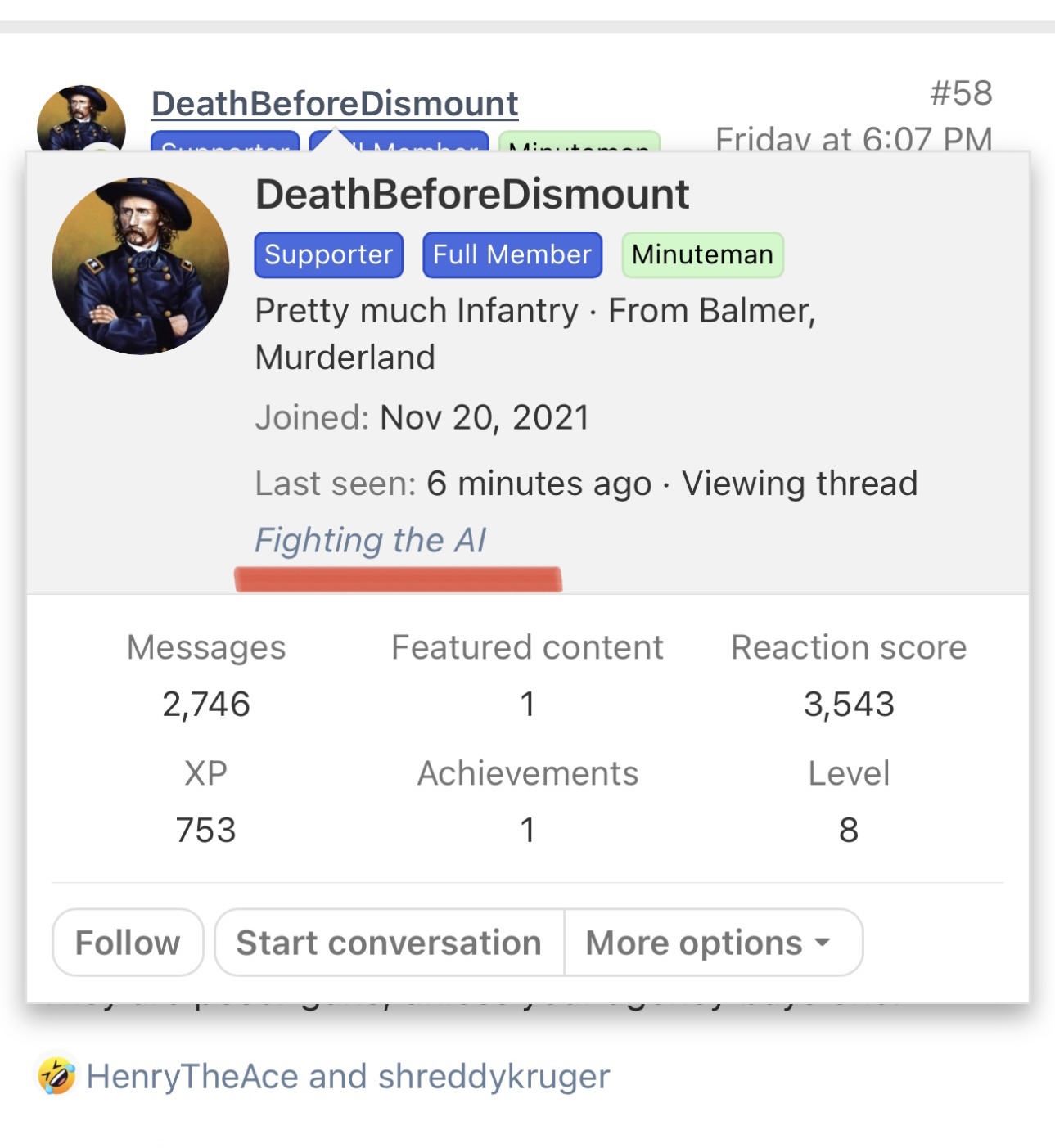Image resolution: width=1055 pixels, height=1148 pixels.
Task: Open the Fighting the AI thread link
Action: pyautogui.click(x=371, y=541)
